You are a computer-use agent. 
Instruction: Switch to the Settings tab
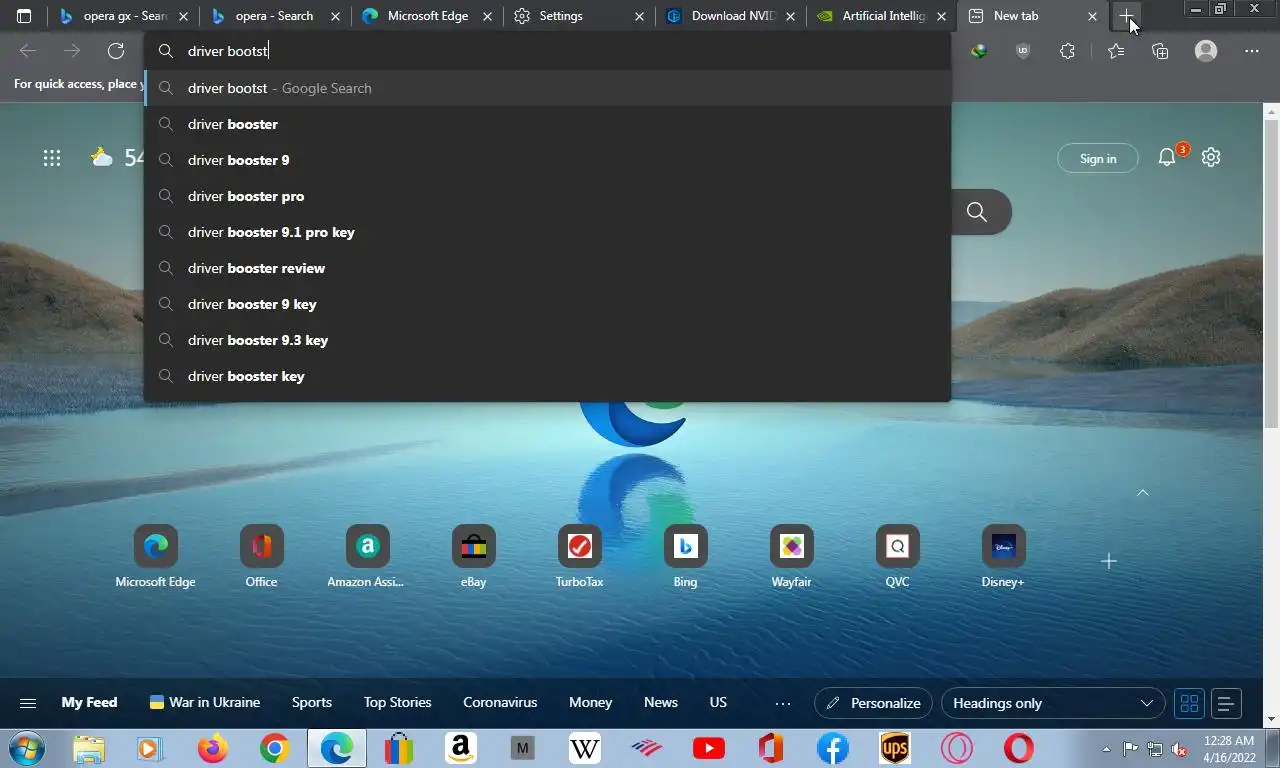(x=579, y=16)
